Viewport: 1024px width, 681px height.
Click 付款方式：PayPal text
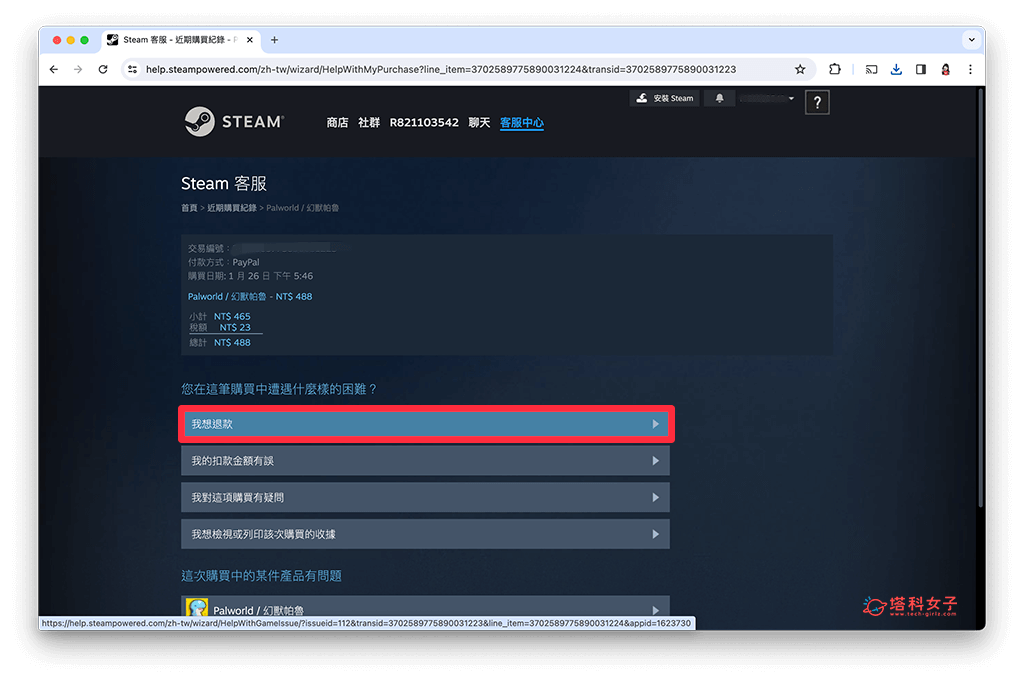click(223, 262)
